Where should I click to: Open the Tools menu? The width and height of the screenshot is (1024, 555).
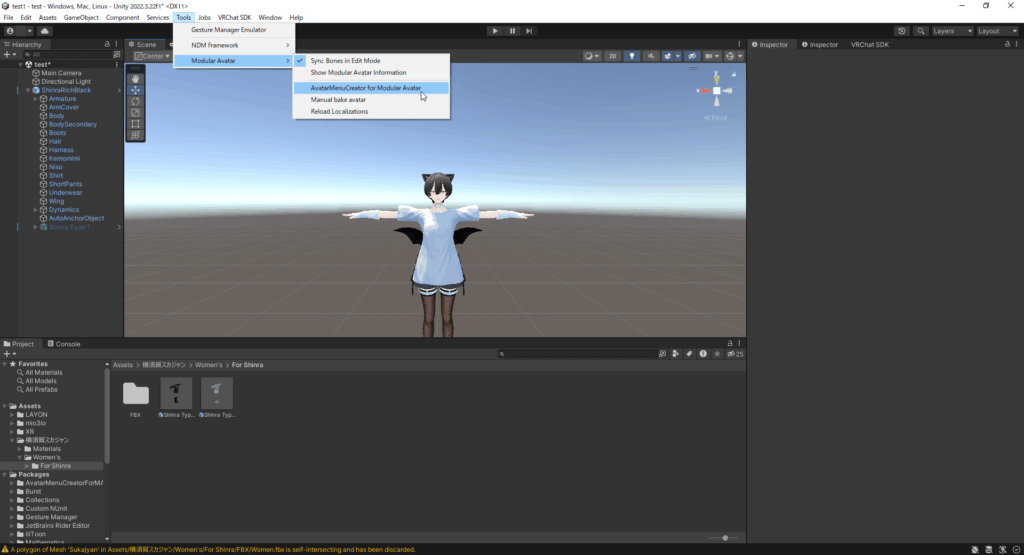pyautogui.click(x=184, y=18)
